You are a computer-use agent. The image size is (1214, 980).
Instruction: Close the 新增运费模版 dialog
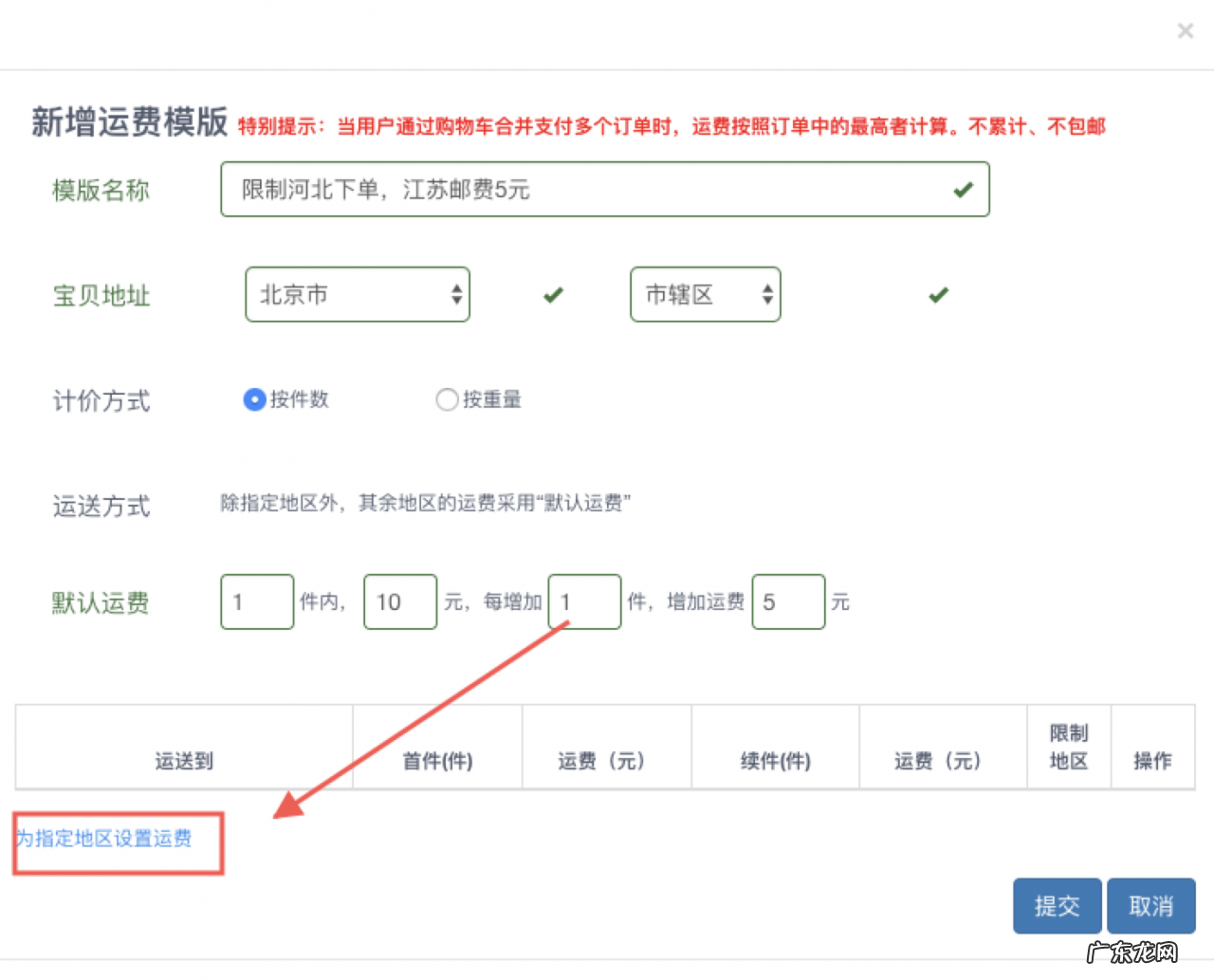click(1185, 30)
